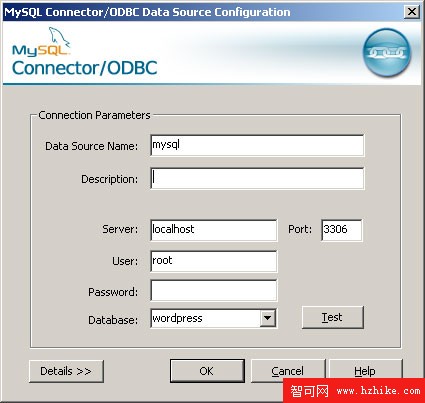The width and height of the screenshot is (425, 403).
Task: Click the "User:" label
Action: click(125, 261)
